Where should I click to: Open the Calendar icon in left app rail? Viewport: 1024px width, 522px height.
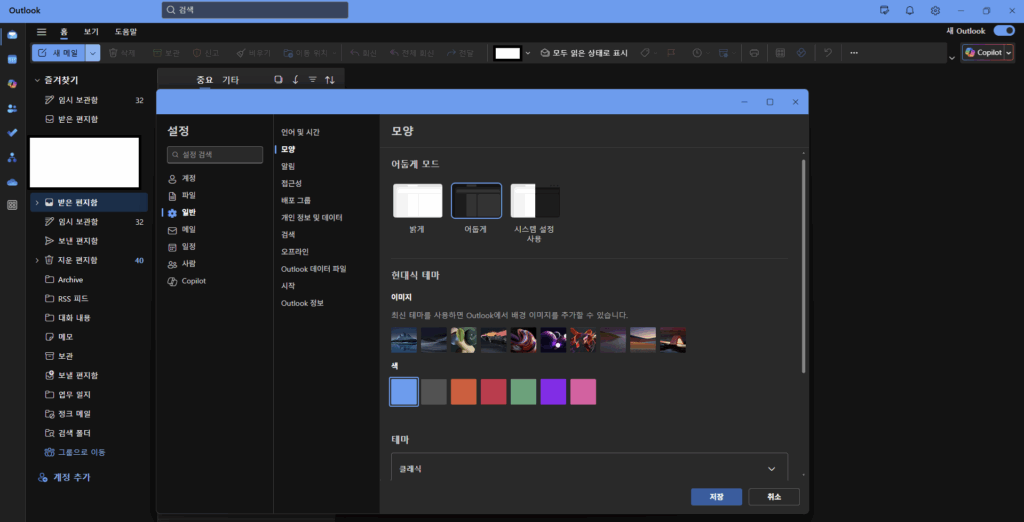[x=12, y=59]
